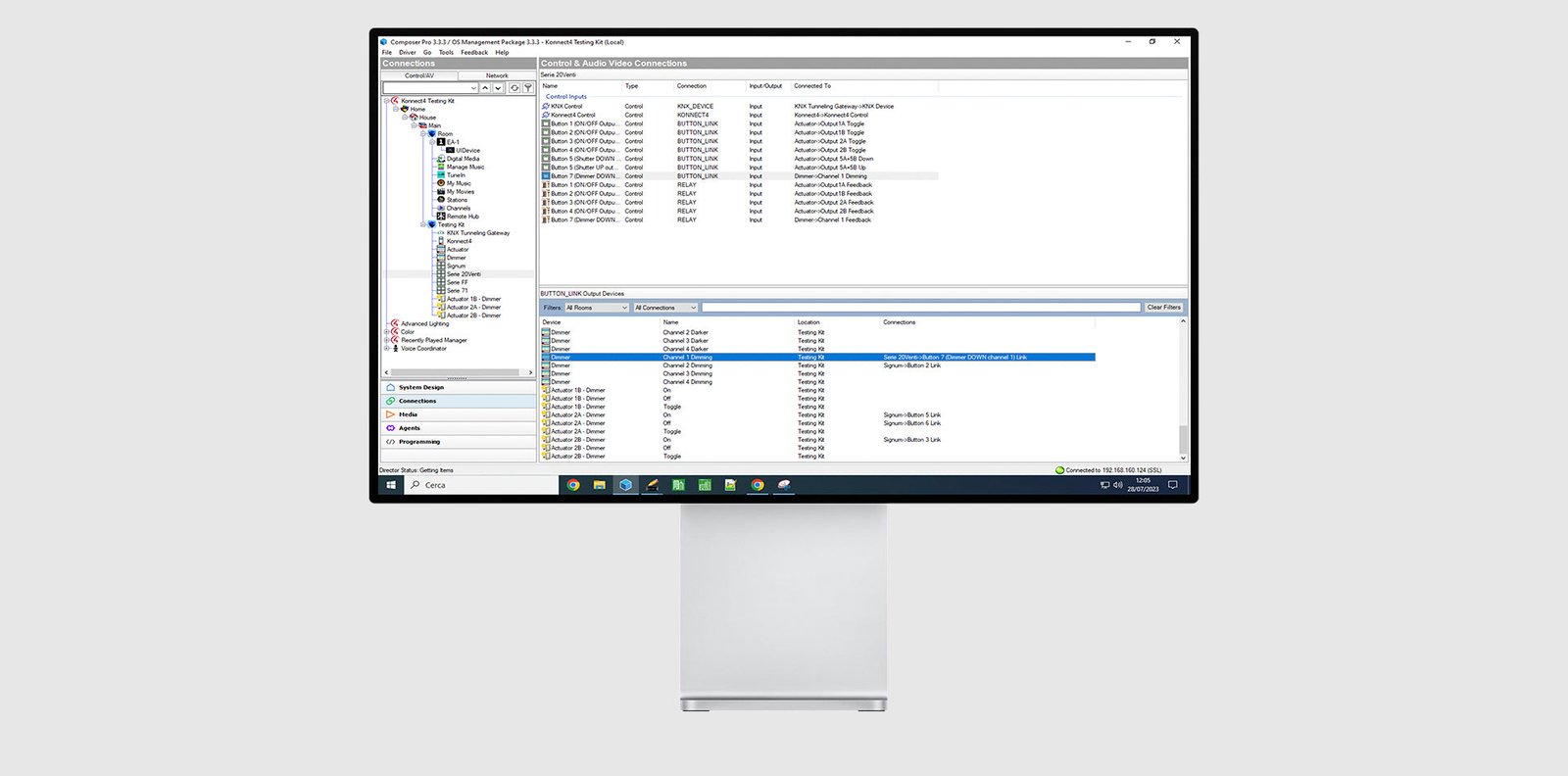Select the Channel 2 Dimming row

pyautogui.click(x=818, y=365)
